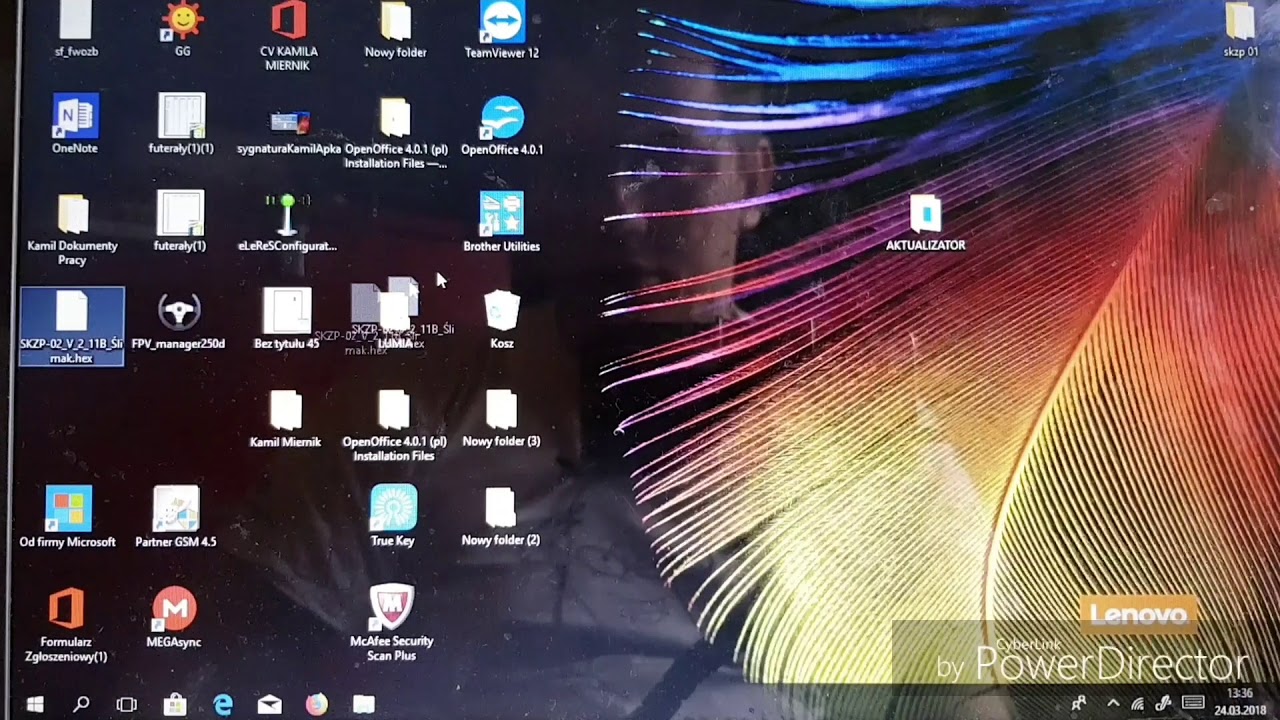1280x720 pixels.
Task: Open the People tray icon
Action: [x=1079, y=704]
